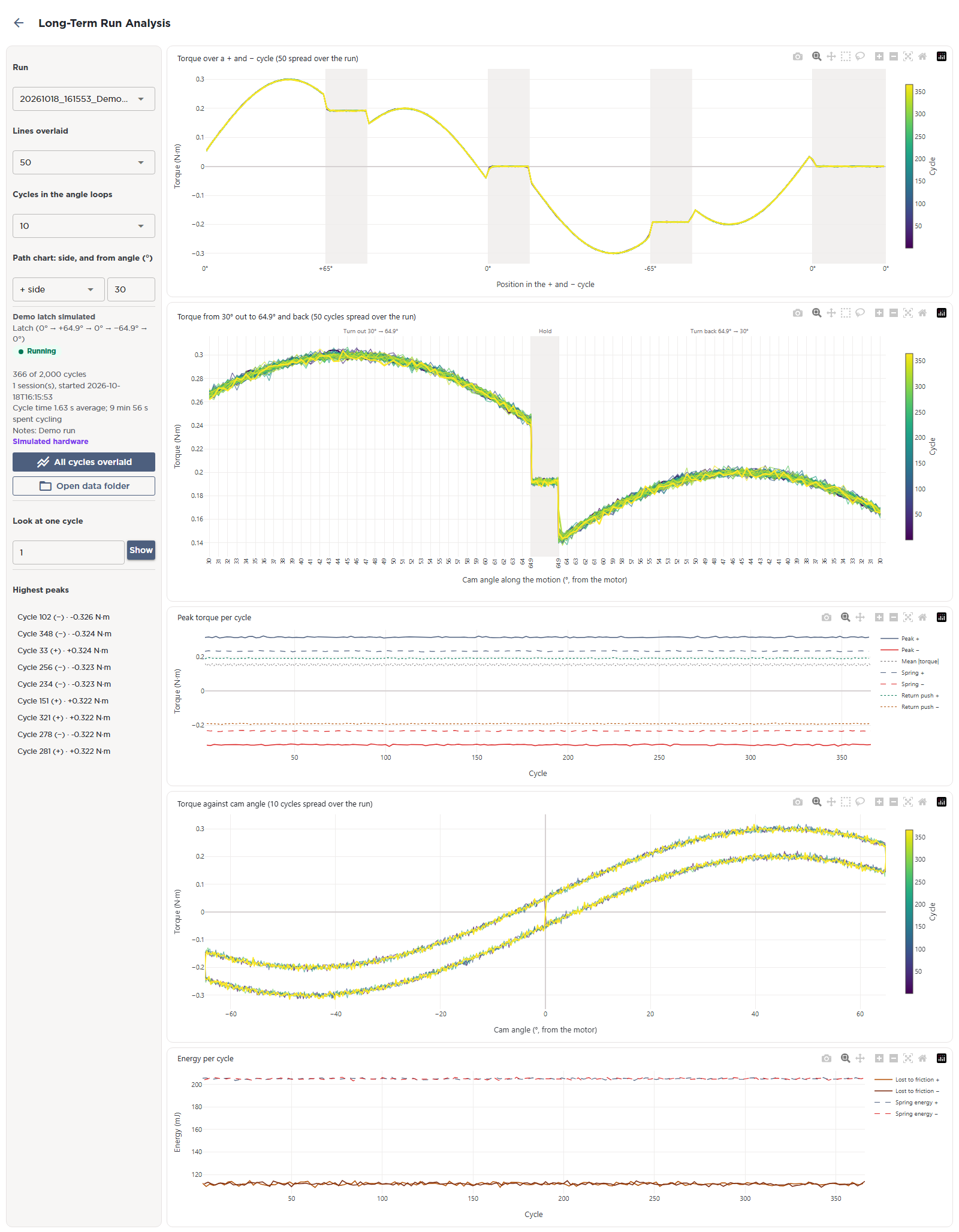This screenshot has height=1232, width=959.
Task: Toggle the Mean |torque| legend trace
Action: coord(910,662)
